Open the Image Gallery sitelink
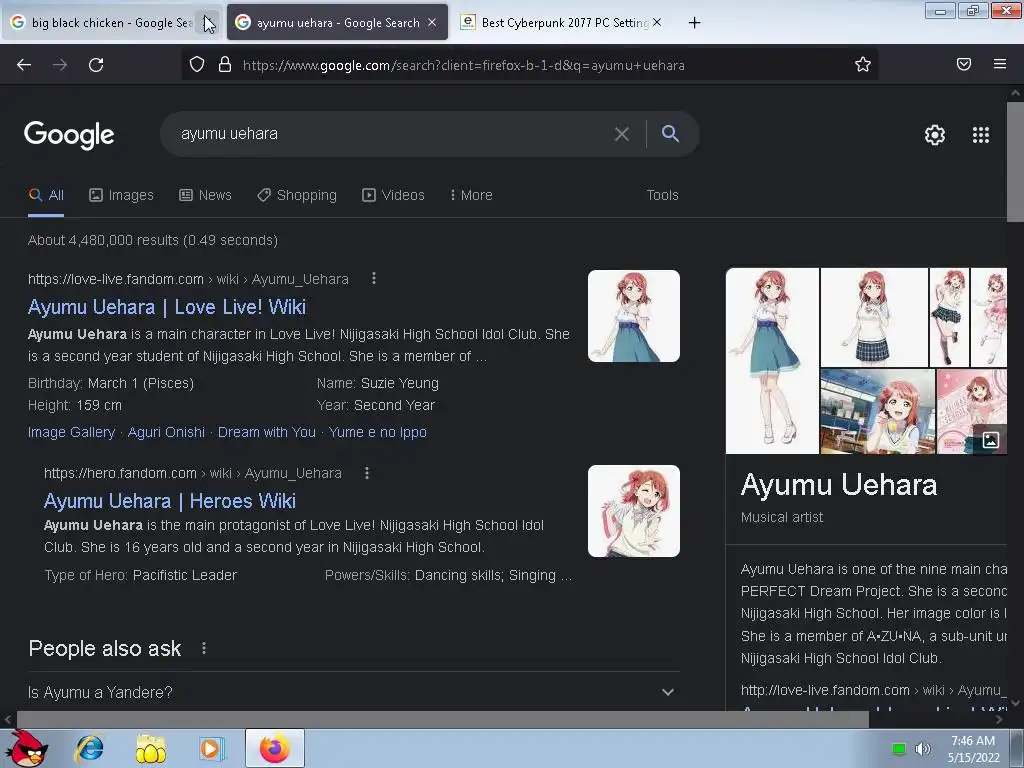The width and height of the screenshot is (1024, 768). tap(71, 432)
